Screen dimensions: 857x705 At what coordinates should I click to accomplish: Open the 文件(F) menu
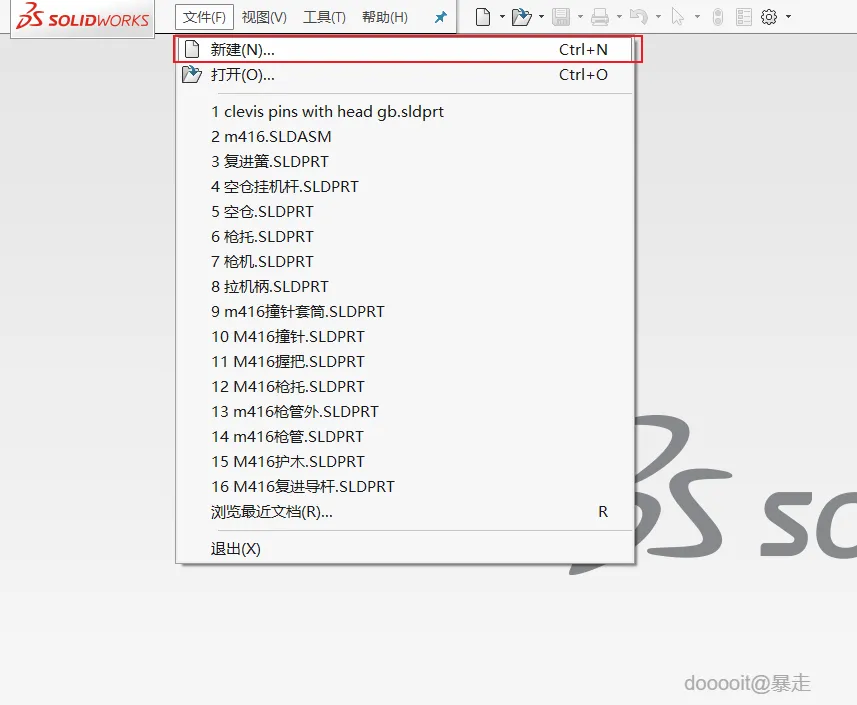(204, 17)
